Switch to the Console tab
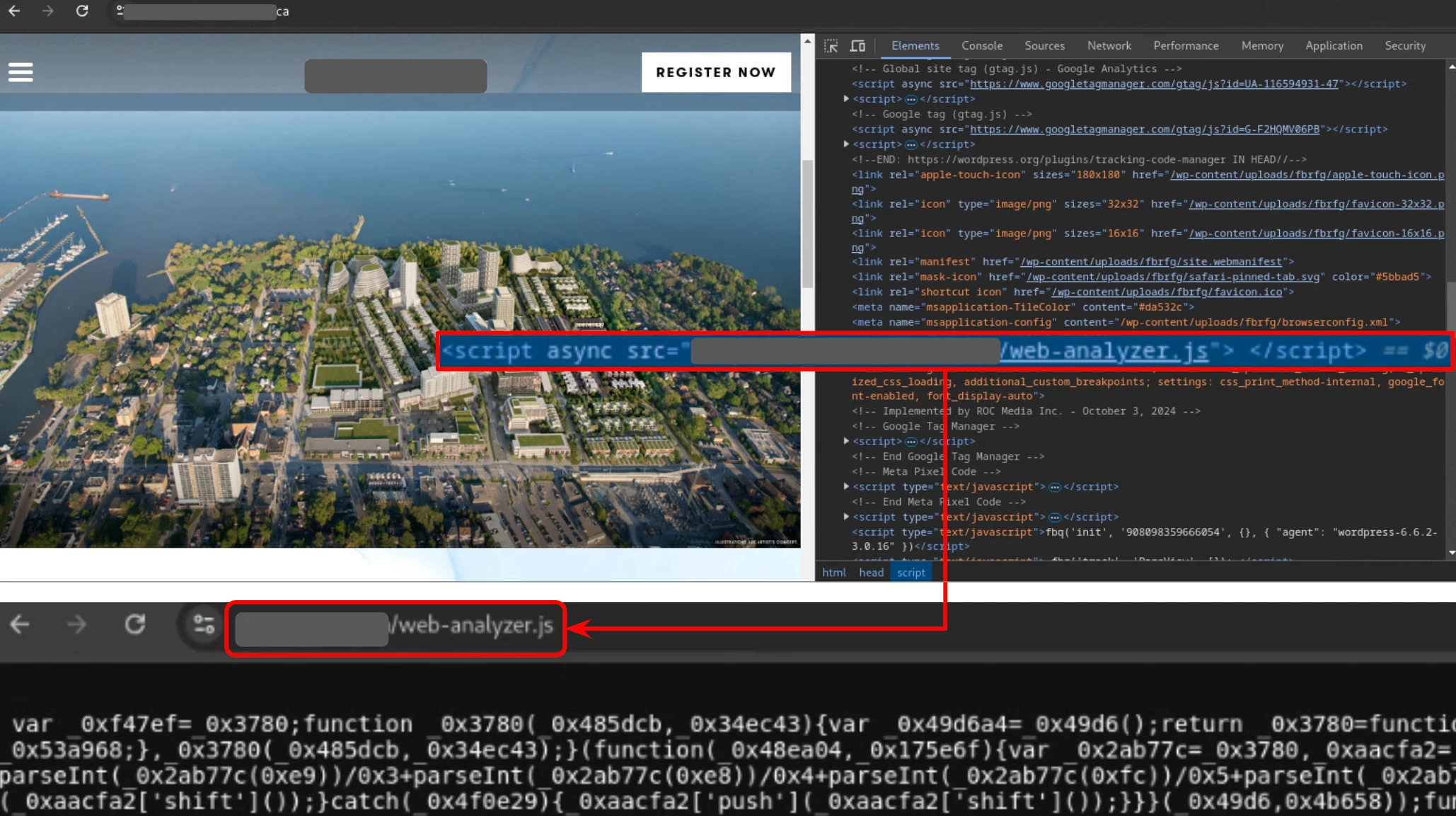The width and height of the screenshot is (1456, 816). tap(982, 46)
